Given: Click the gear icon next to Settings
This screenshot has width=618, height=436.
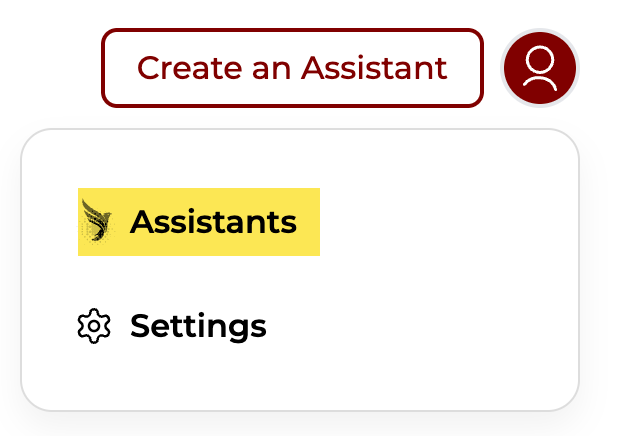Looking at the screenshot, I should click(94, 326).
